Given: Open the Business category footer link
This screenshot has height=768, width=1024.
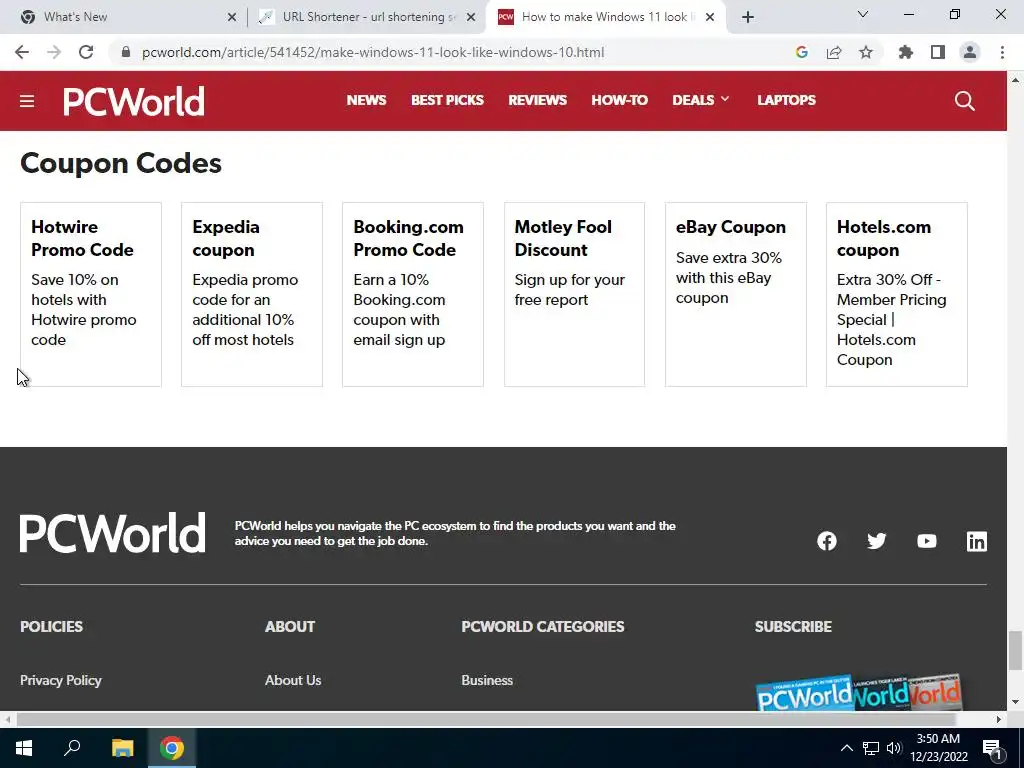Looking at the screenshot, I should tap(487, 680).
